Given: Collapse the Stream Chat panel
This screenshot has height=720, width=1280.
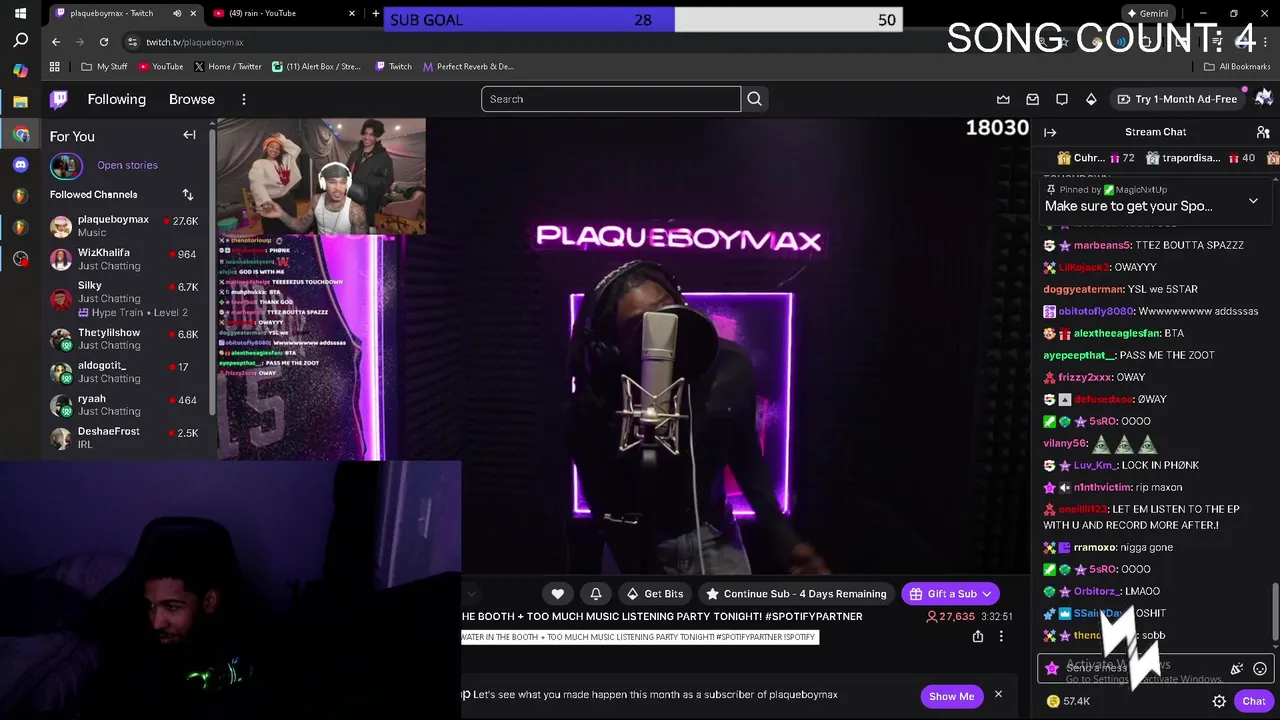Looking at the screenshot, I should [x=1050, y=132].
